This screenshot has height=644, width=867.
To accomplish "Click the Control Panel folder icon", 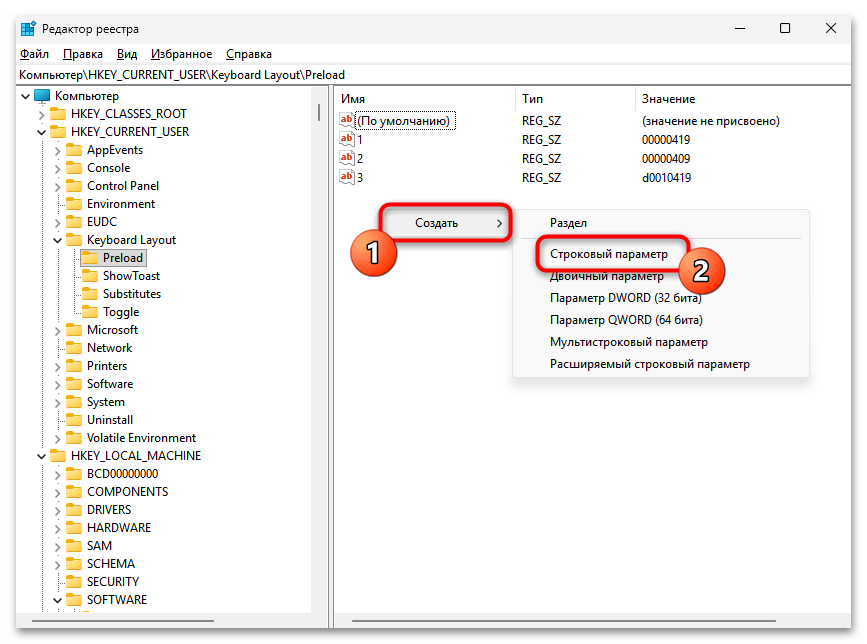I will pos(74,186).
